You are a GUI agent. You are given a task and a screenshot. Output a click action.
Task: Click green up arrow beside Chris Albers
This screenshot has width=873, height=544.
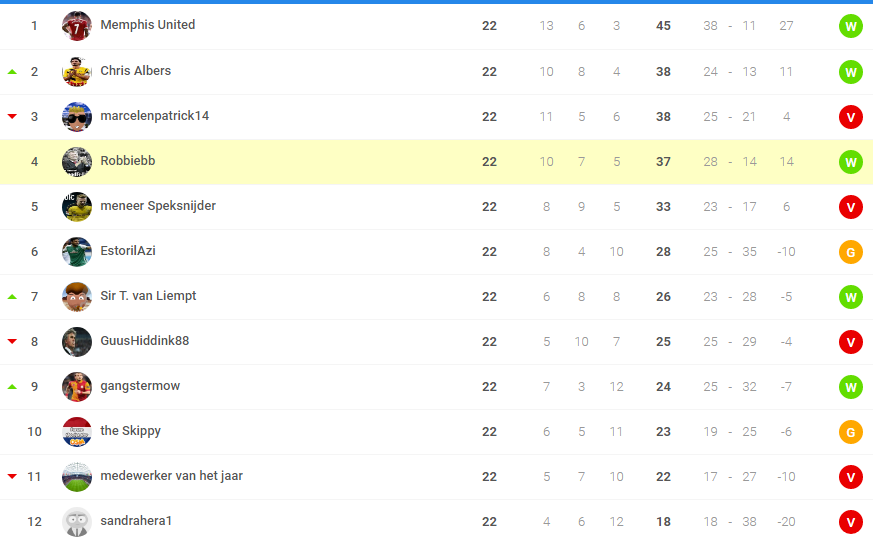pos(12,72)
